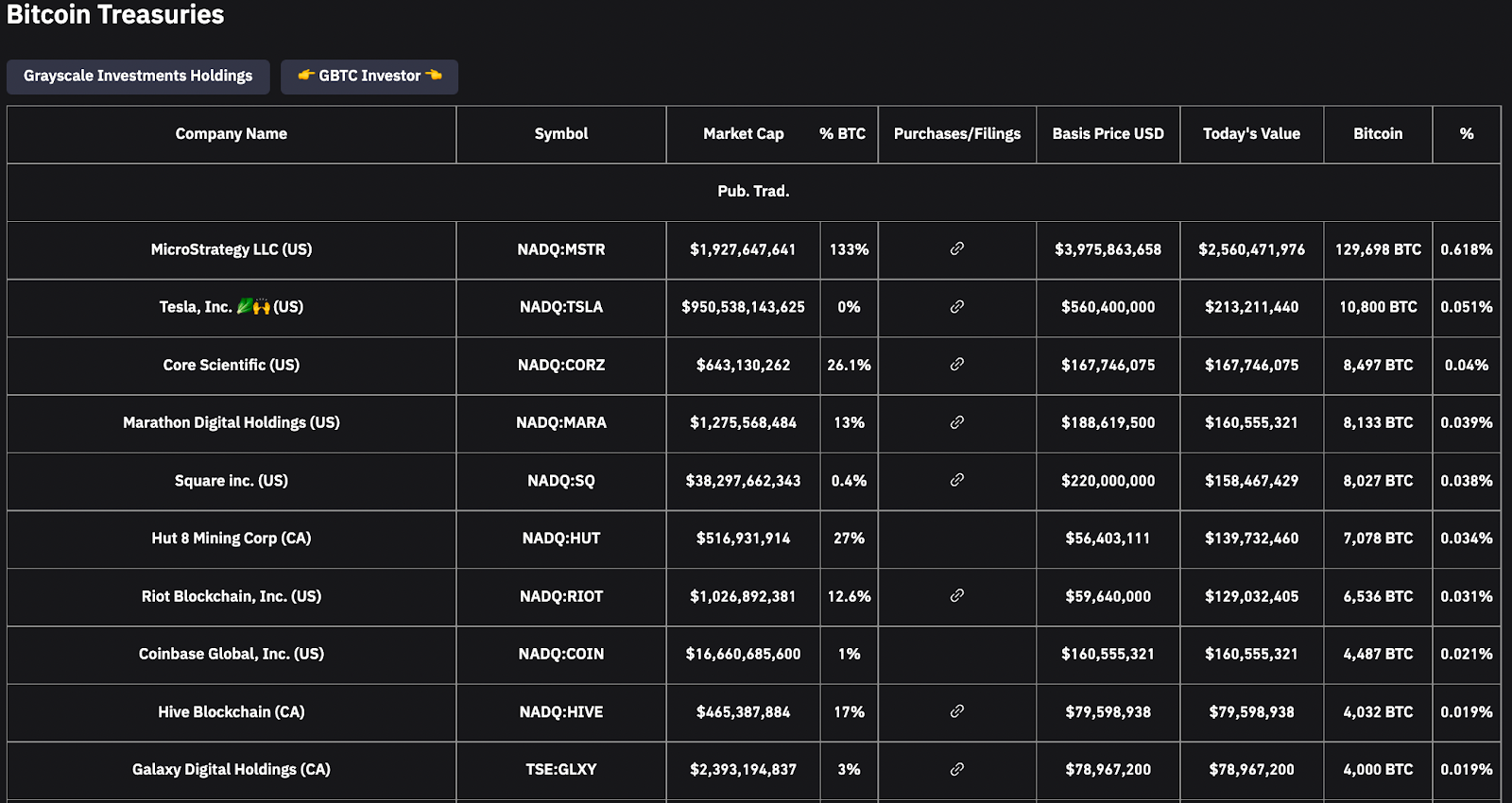Click MicroStrategy's 129,698 BTC value
The height and width of the screenshot is (803, 1512).
pyautogui.click(x=1378, y=249)
